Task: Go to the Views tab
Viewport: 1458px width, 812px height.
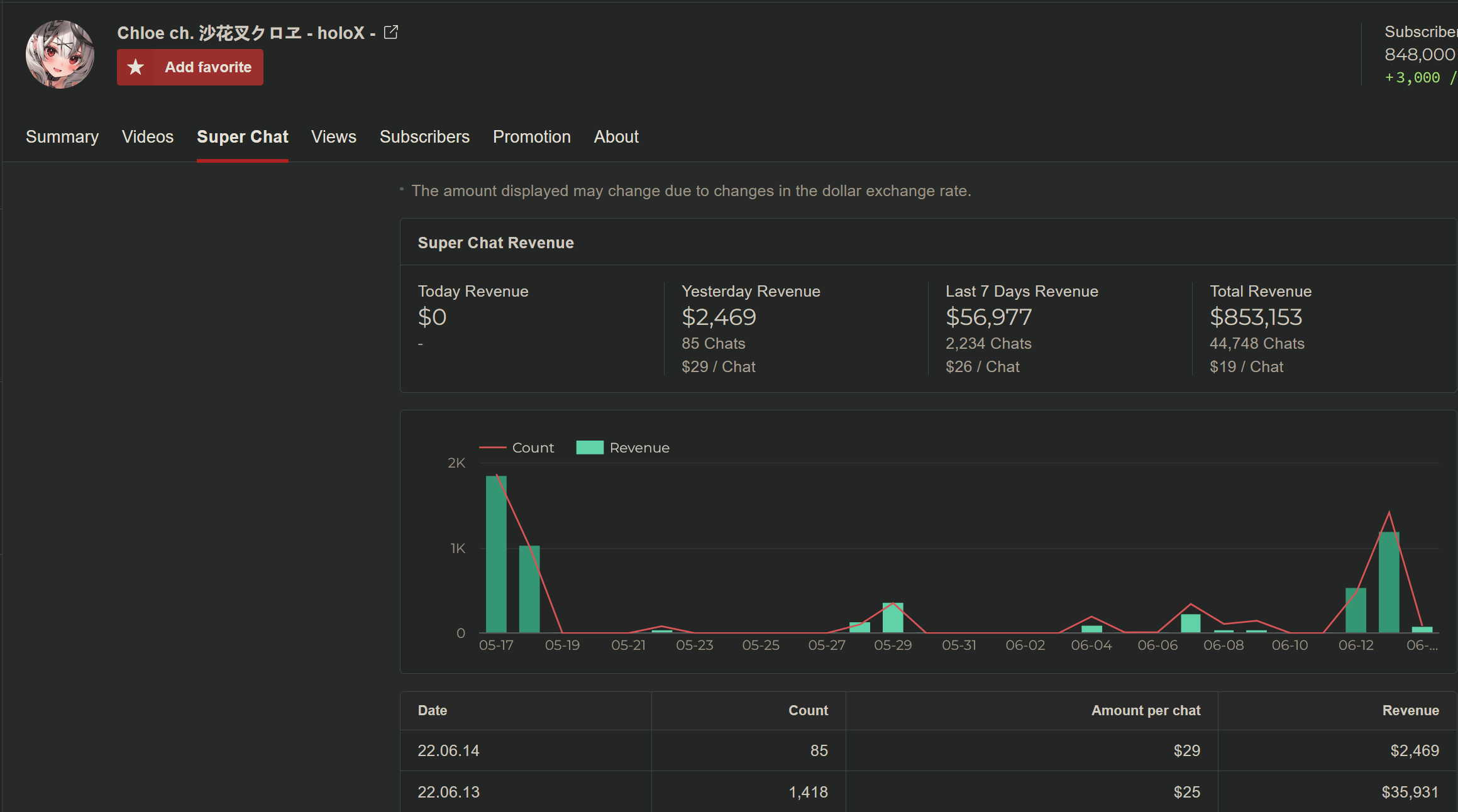Action: point(334,136)
